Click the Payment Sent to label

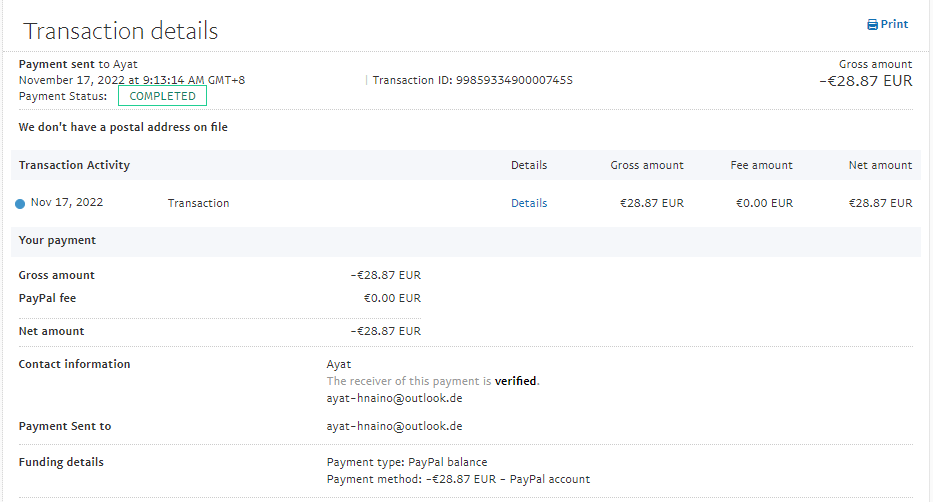point(65,426)
